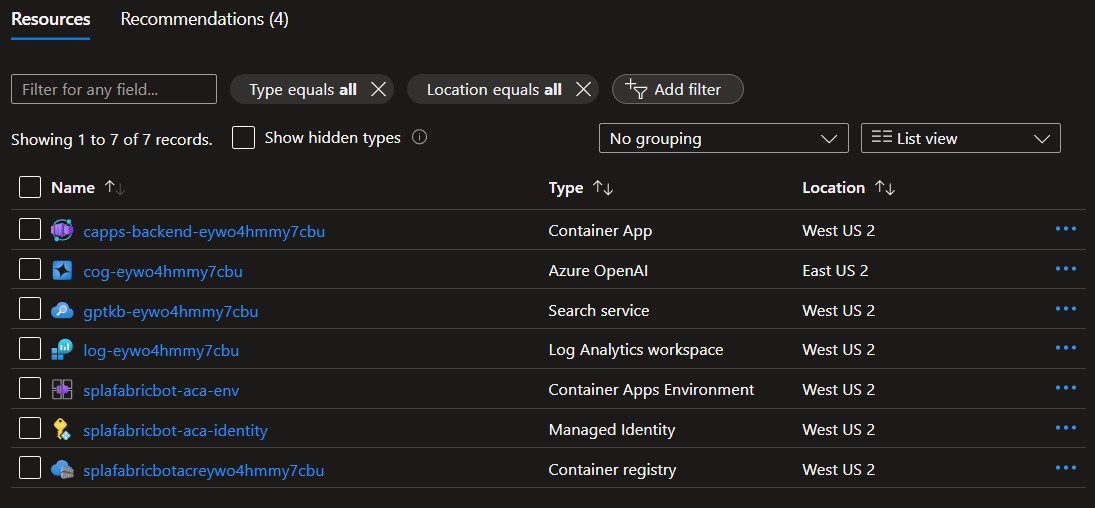Click the Filter for any field input box
1095x508 pixels.
coord(114,89)
